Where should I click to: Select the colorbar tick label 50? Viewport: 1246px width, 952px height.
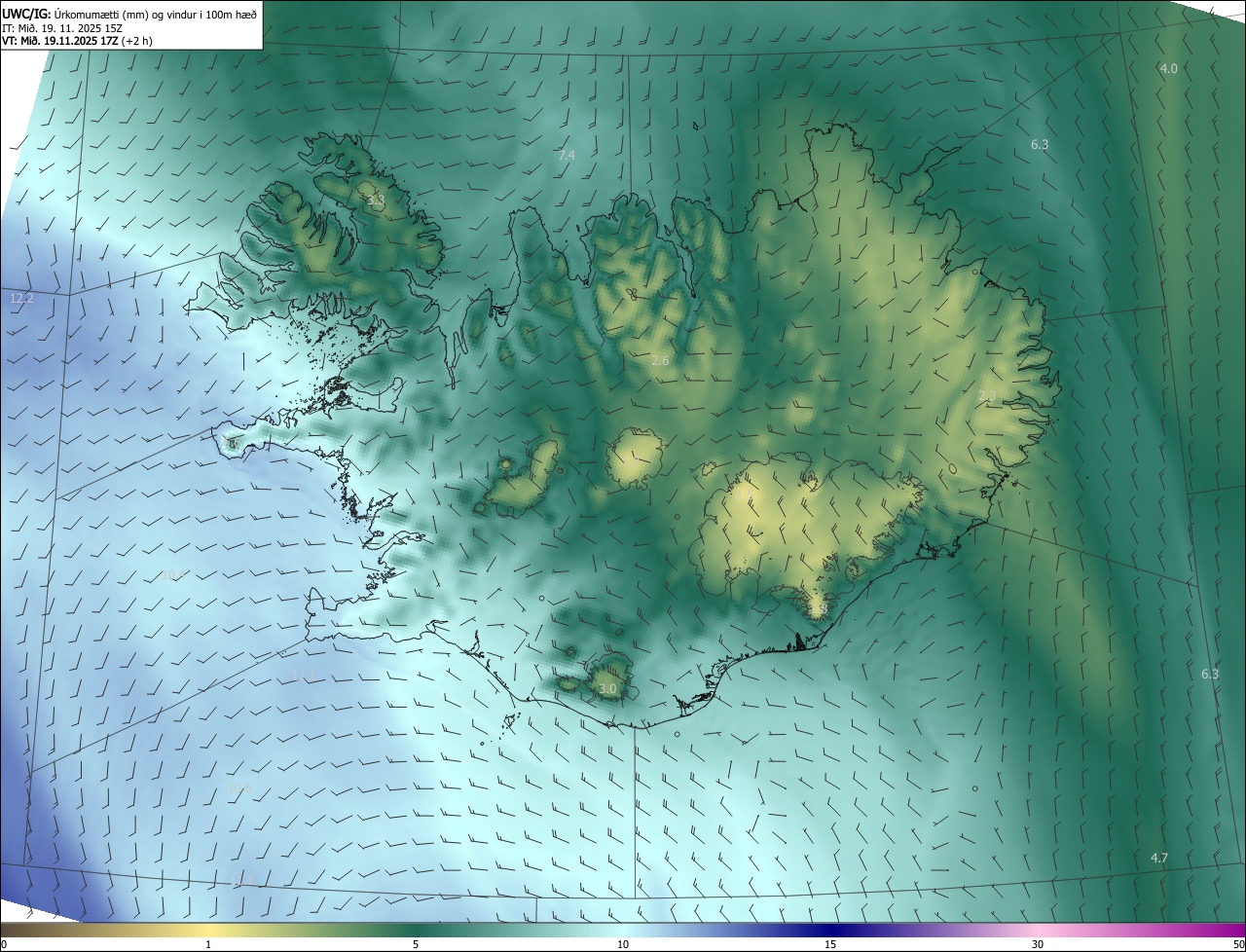click(x=1238, y=944)
